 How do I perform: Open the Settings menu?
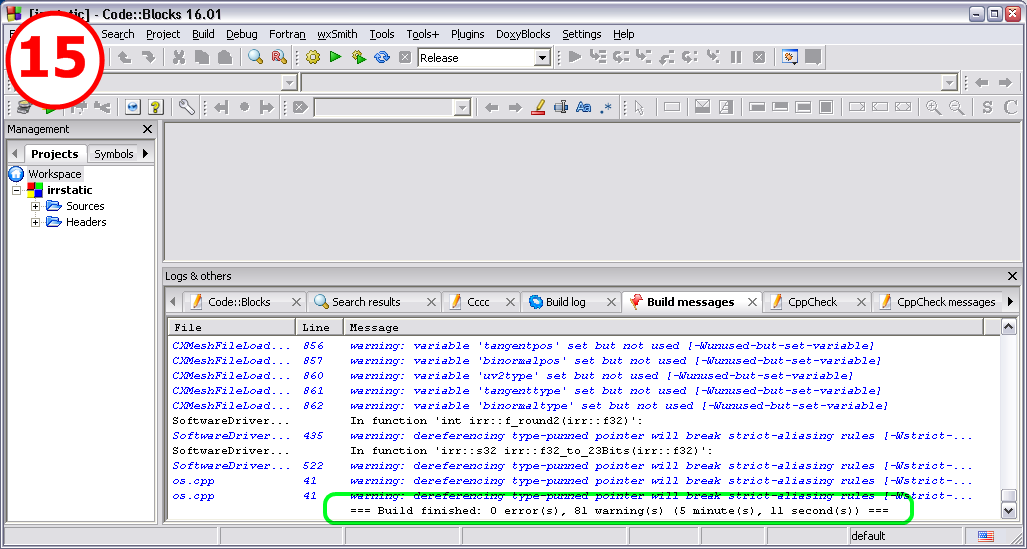582,34
